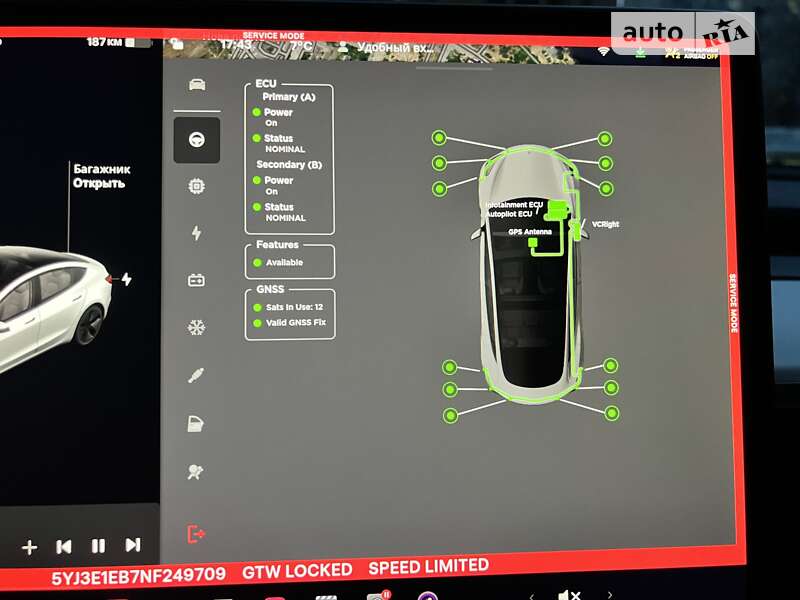
Task: Open the airbag safety restraint section icon
Action: coord(195,472)
